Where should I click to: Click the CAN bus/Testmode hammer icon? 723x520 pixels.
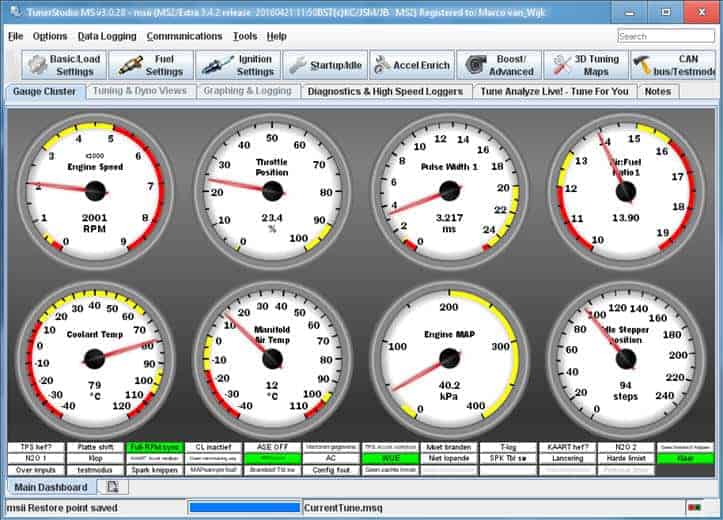(644, 65)
